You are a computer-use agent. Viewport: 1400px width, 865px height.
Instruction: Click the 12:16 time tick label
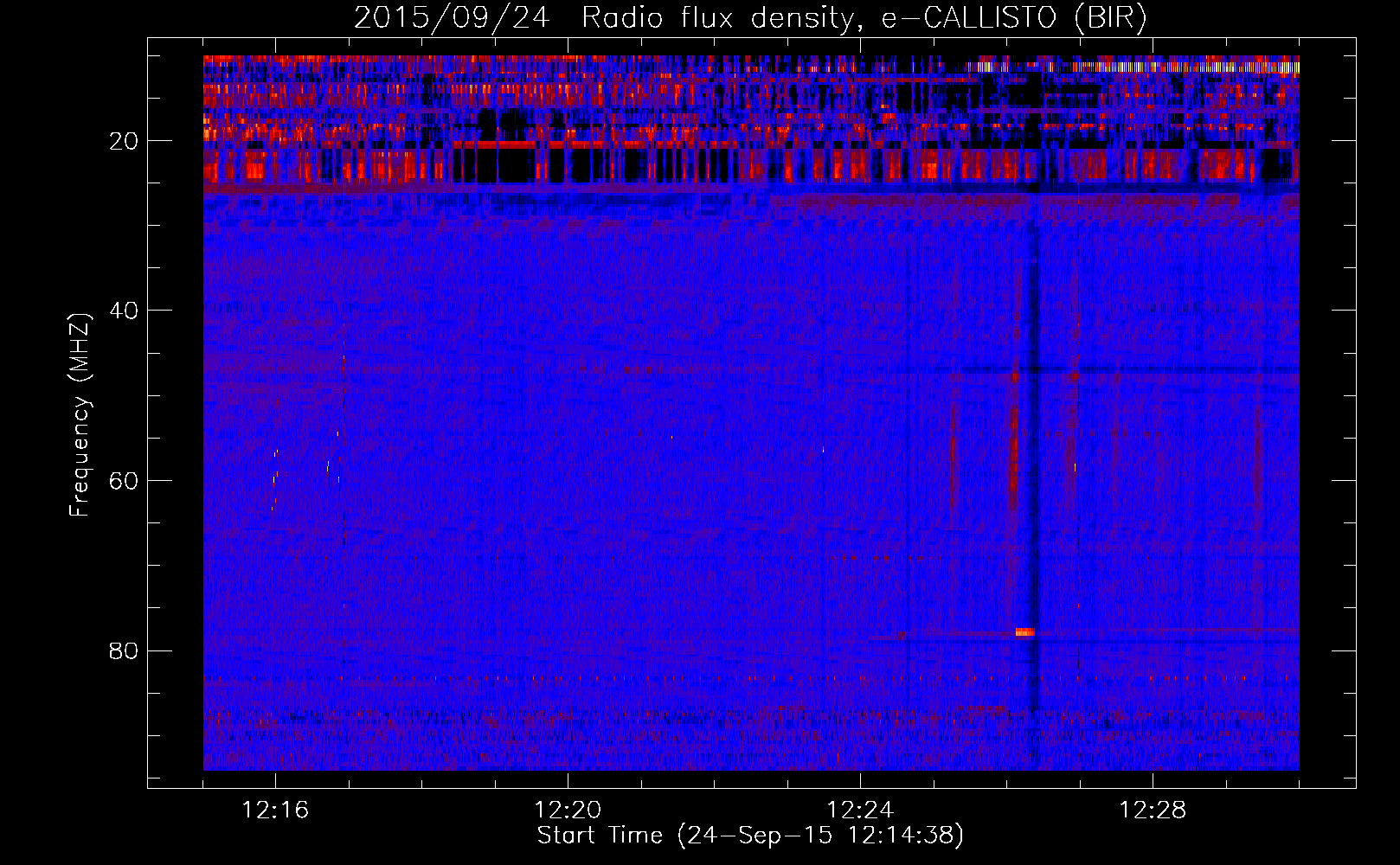click(275, 811)
